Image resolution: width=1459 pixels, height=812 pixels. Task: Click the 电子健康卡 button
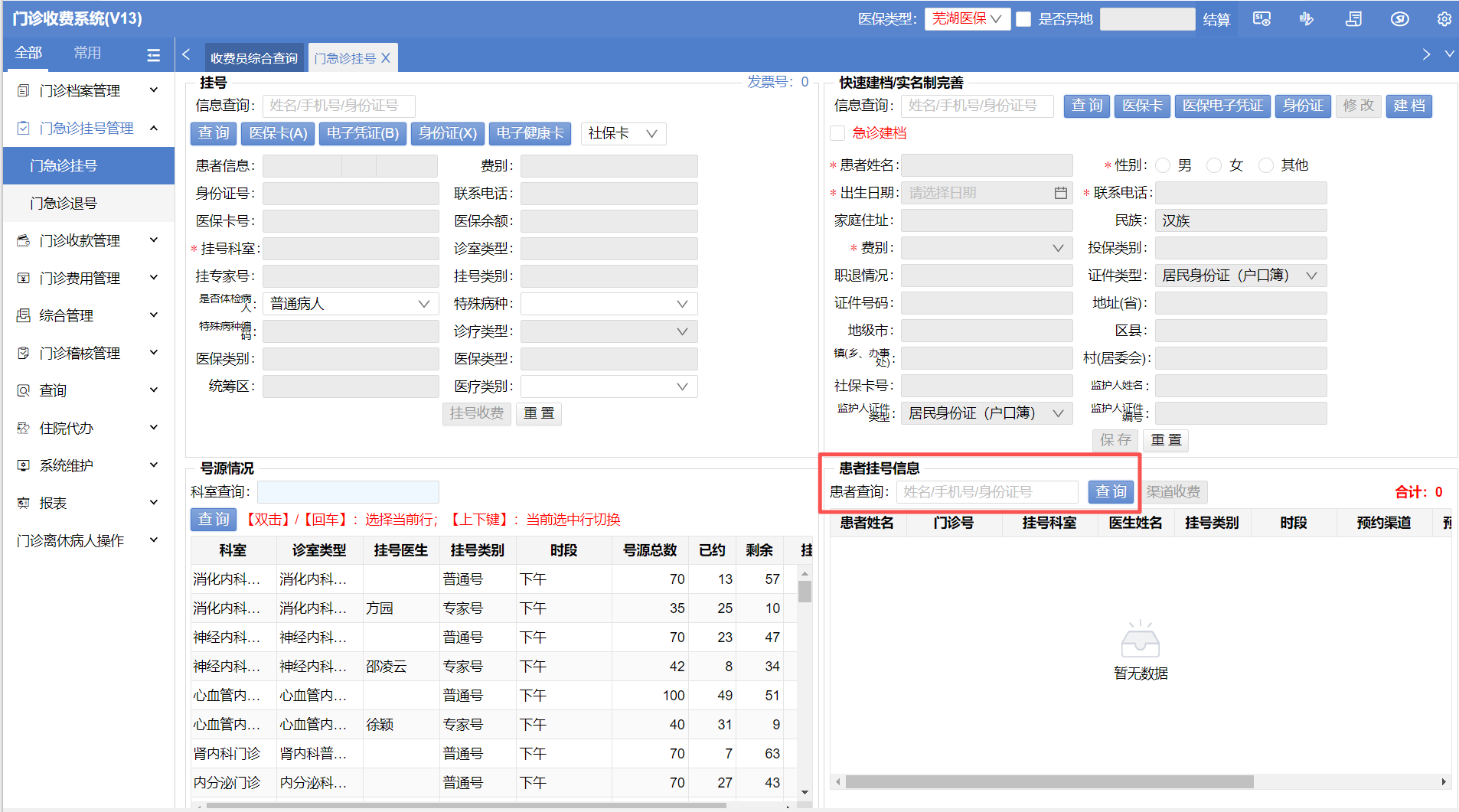[x=530, y=134]
